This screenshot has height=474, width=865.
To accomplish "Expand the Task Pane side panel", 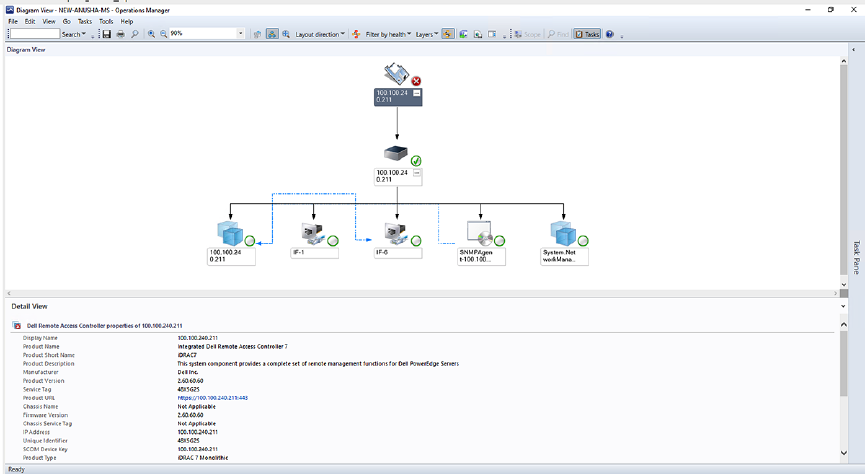I will click(856, 257).
